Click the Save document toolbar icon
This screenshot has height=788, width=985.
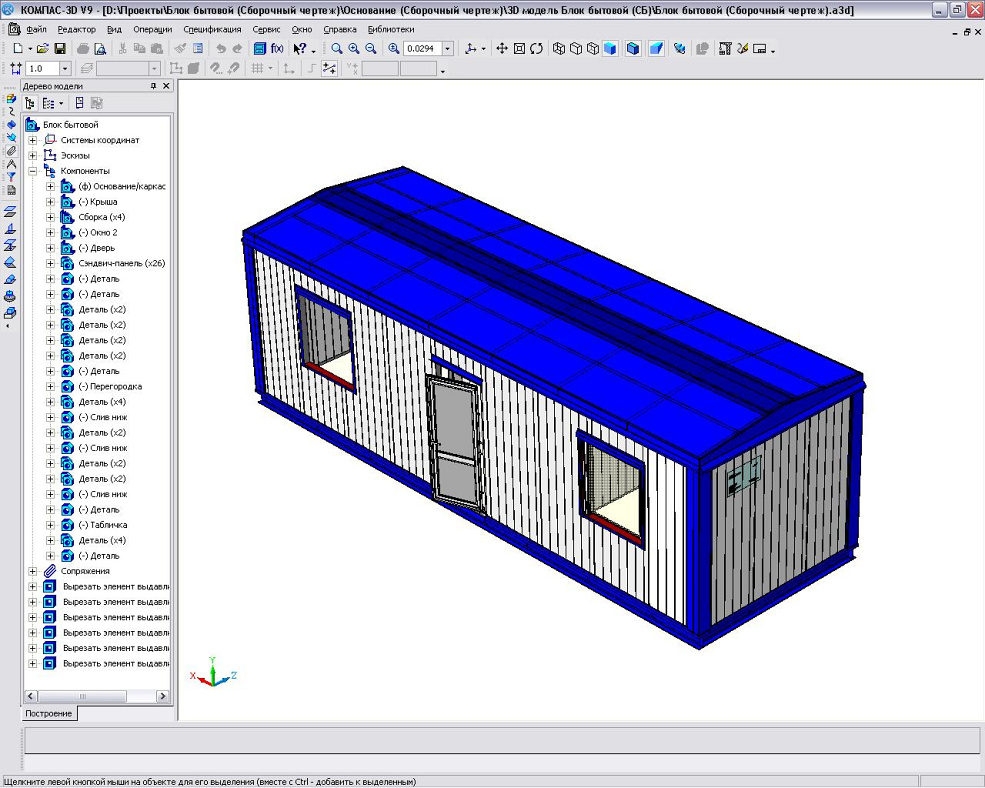click(x=60, y=48)
